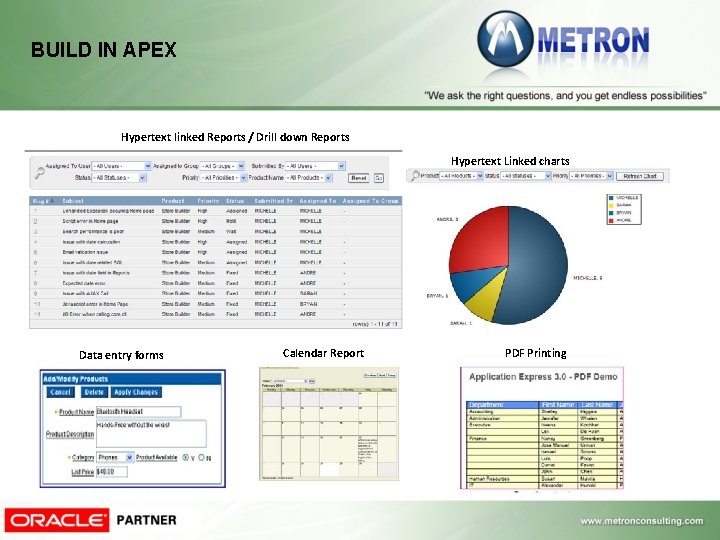The image size is (720, 540).
Task: Open the chart Priority dropdown
Action: click(591, 176)
